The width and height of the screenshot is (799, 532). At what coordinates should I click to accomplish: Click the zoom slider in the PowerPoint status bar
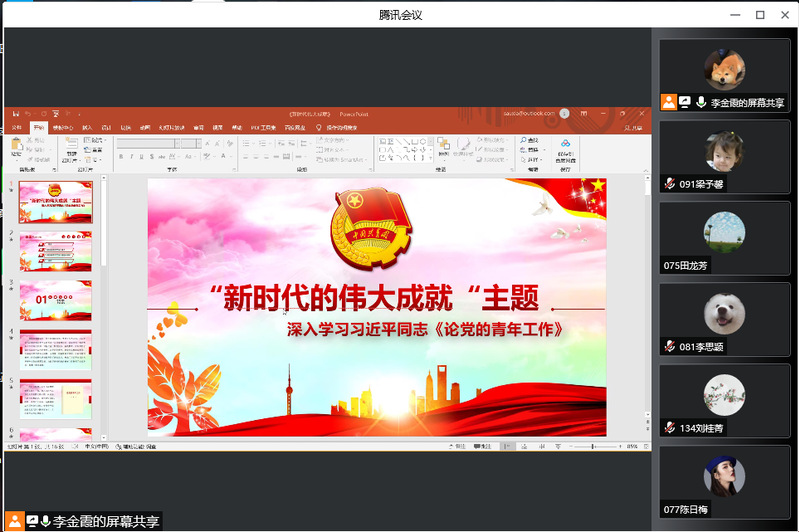594,446
